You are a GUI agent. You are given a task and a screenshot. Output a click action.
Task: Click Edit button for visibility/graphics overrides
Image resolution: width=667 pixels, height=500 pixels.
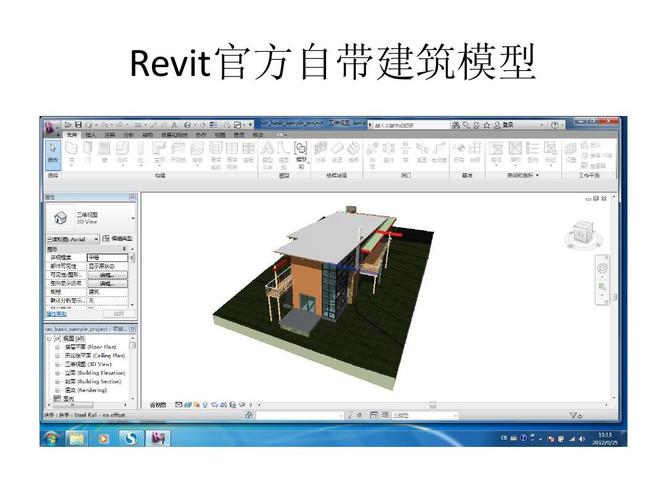point(107,275)
